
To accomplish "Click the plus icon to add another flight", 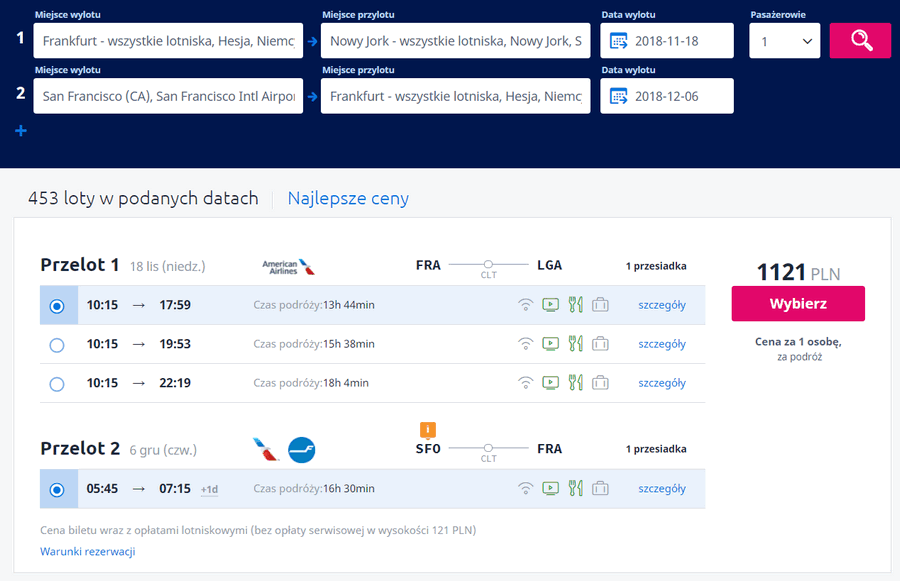I will tap(21, 131).
